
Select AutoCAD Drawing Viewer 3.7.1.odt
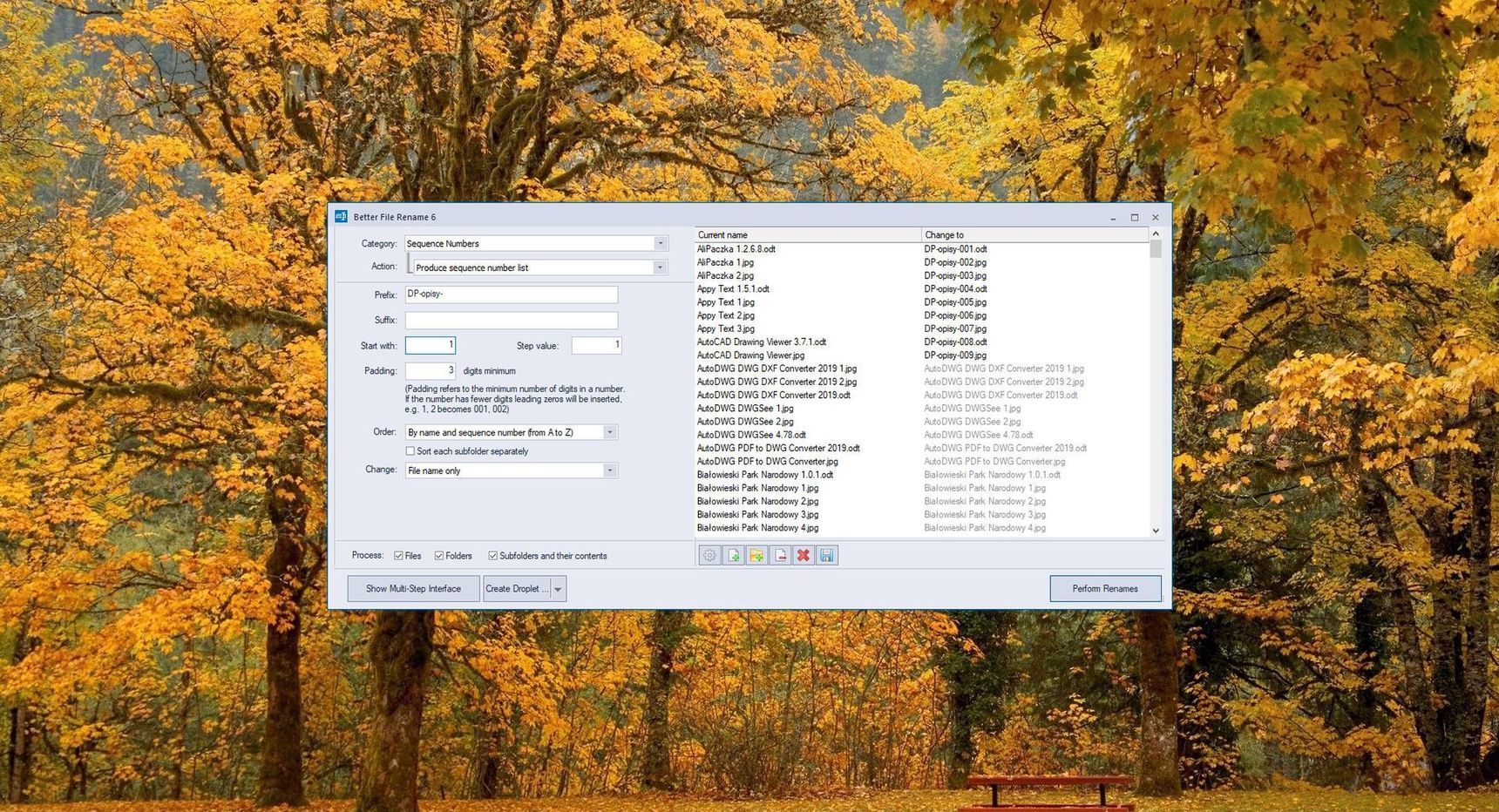[x=762, y=342]
